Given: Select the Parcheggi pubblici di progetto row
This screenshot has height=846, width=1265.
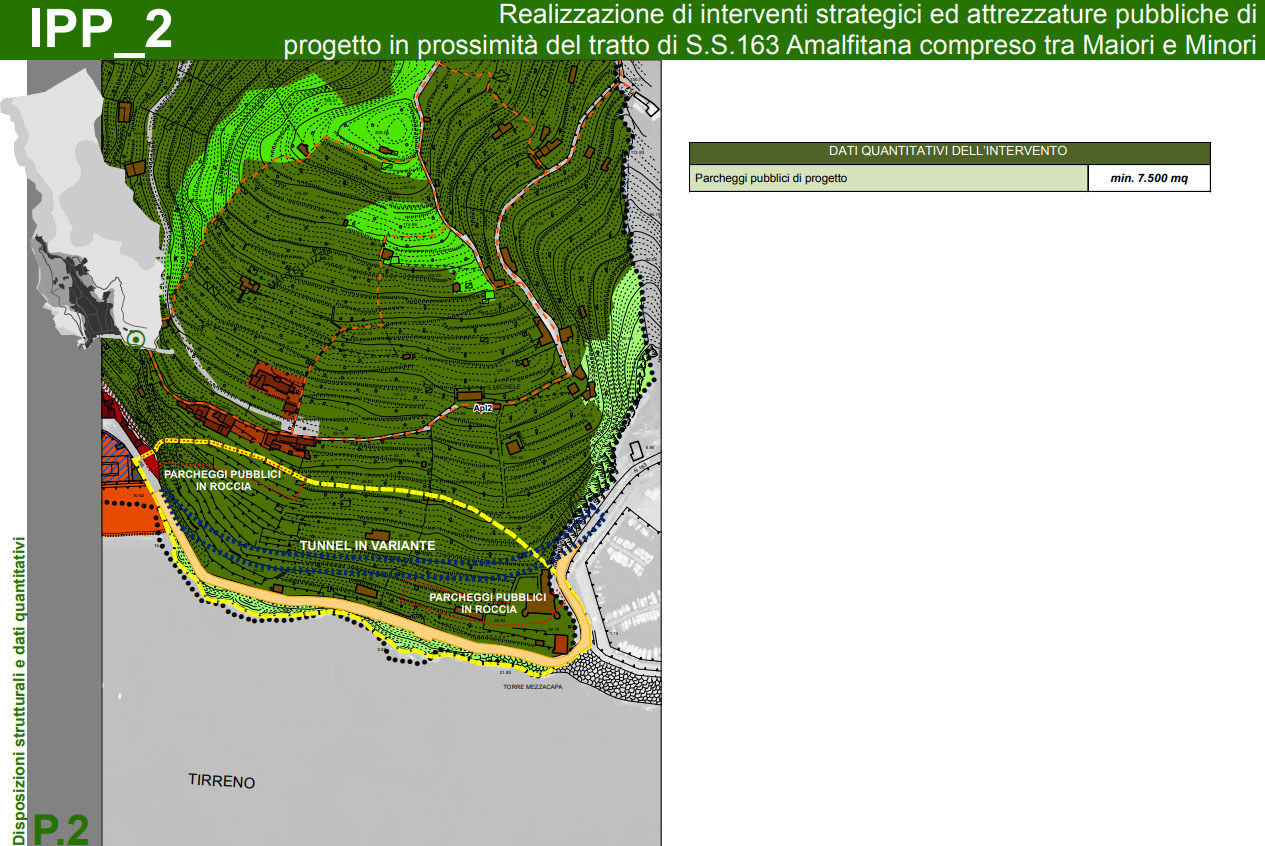Looking at the screenshot, I should coord(887,179).
